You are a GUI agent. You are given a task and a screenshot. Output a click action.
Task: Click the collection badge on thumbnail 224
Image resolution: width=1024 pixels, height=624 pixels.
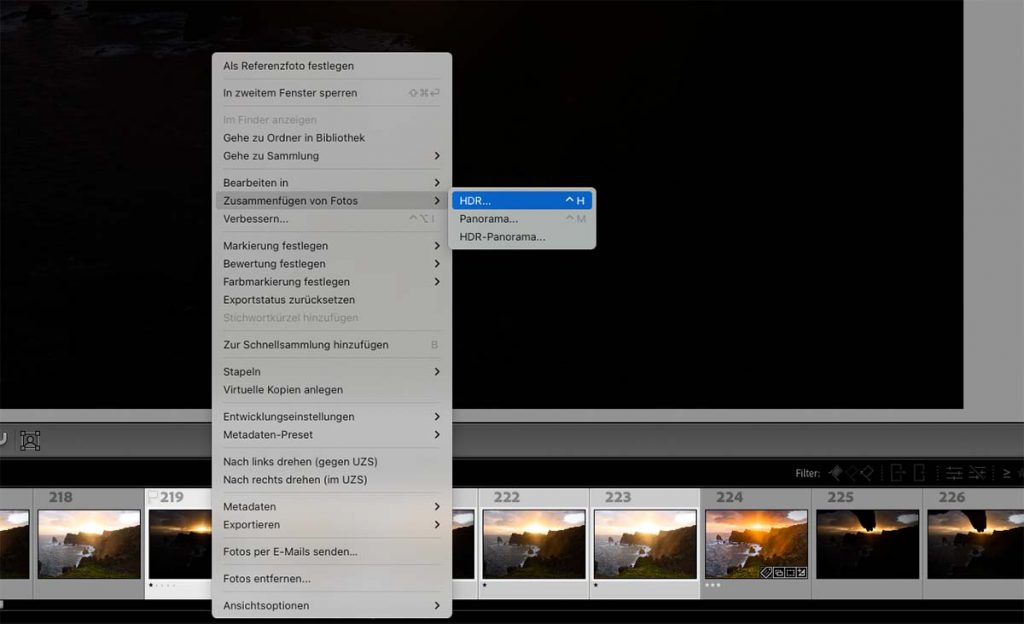pyautogui.click(x=777, y=572)
